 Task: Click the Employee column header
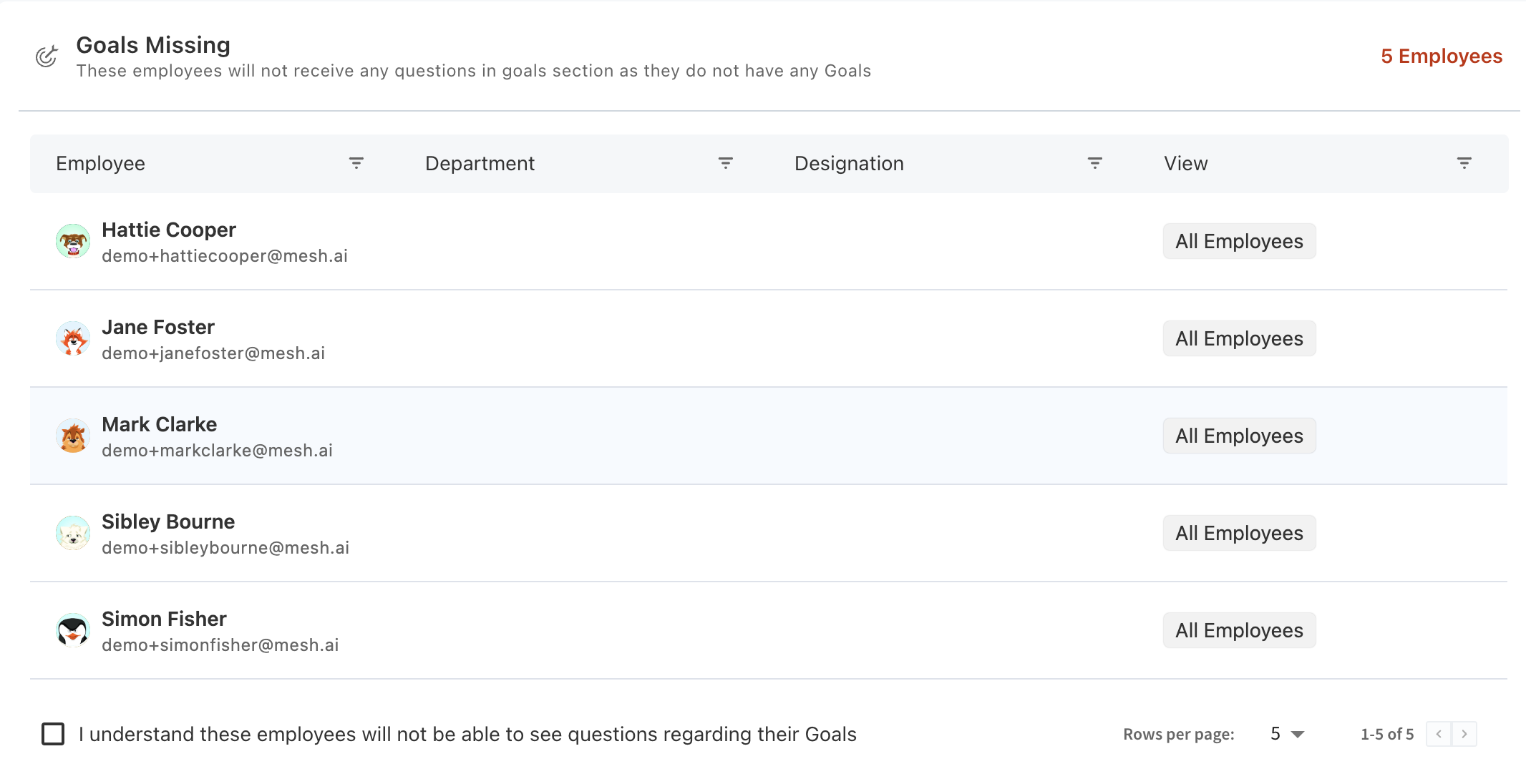(x=101, y=163)
